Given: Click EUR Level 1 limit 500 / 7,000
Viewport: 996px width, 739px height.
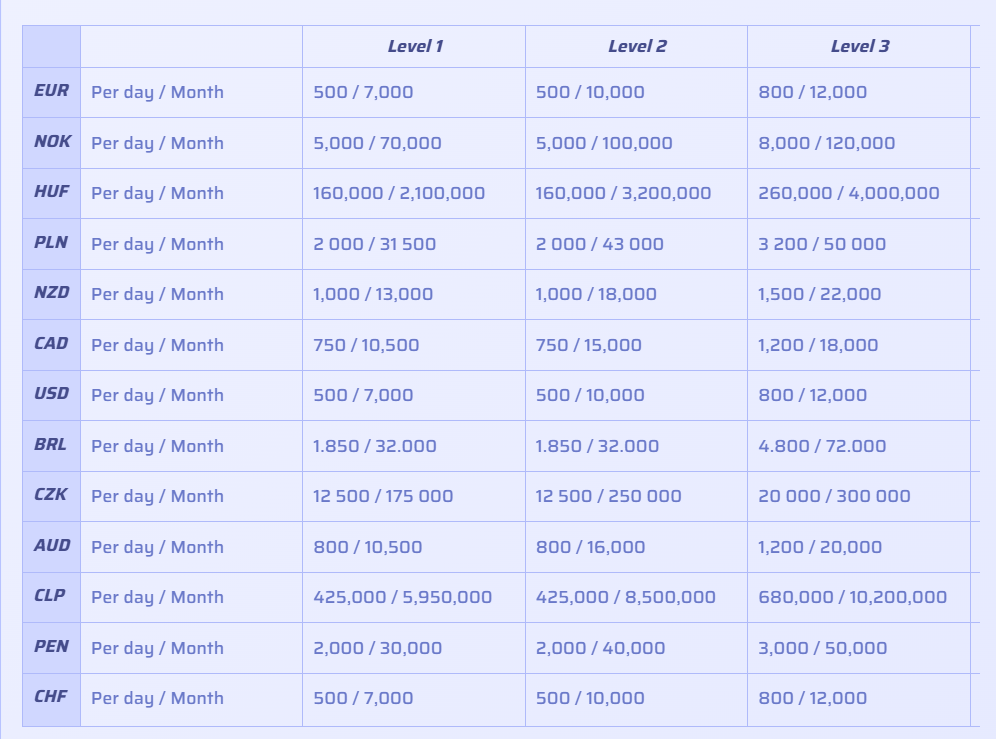Looking at the screenshot, I should (x=363, y=92).
